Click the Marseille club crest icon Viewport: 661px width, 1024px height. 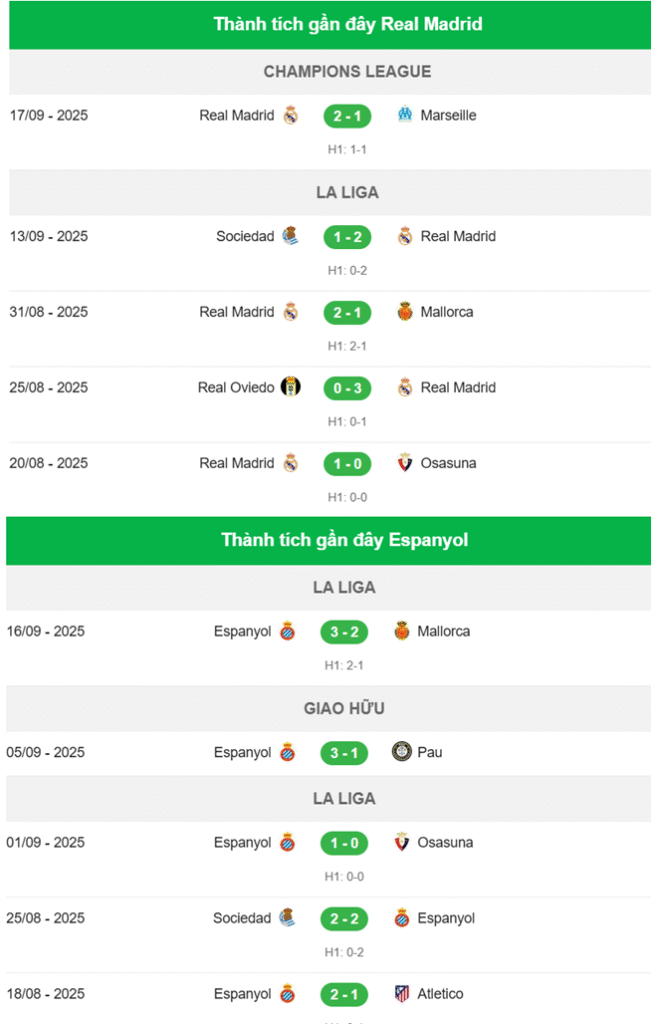[405, 114]
